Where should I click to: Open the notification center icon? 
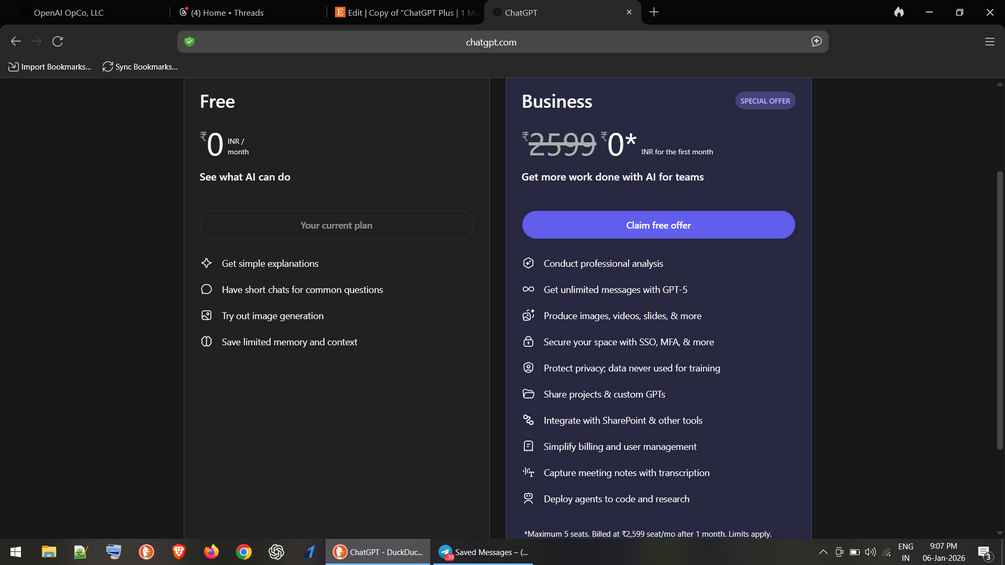pos(985,552)
